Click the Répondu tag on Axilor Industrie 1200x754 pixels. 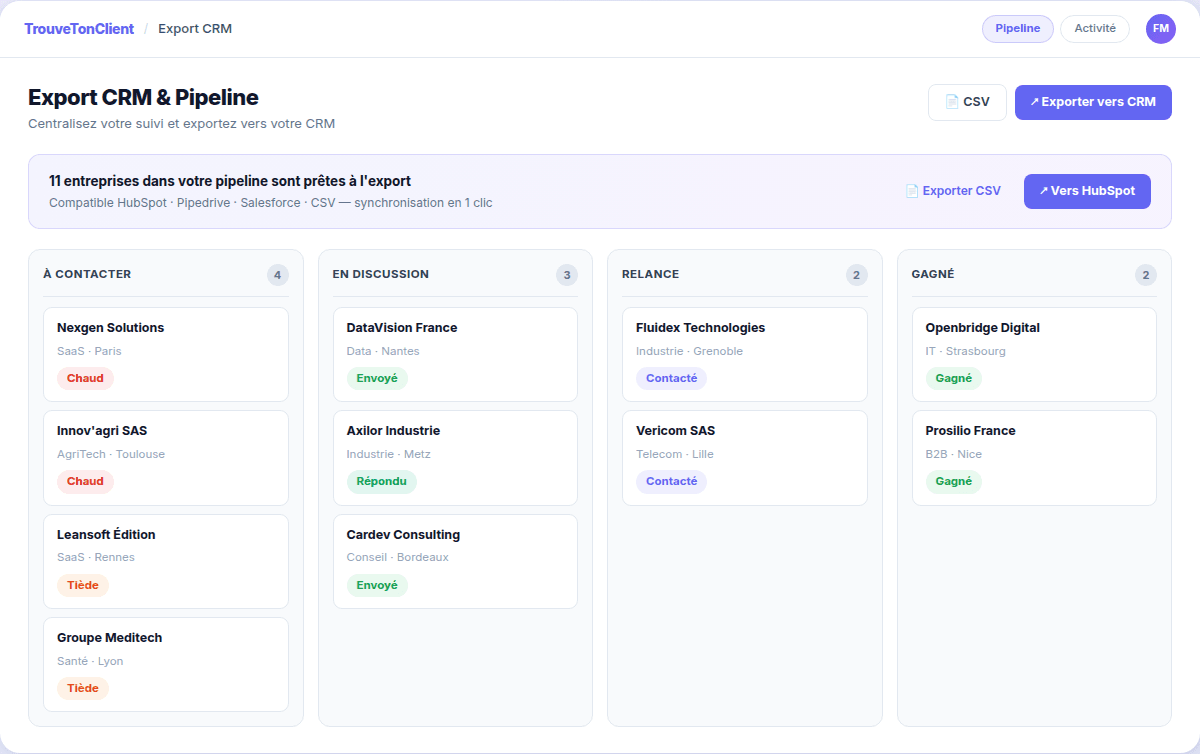click(x=382, y=481)
